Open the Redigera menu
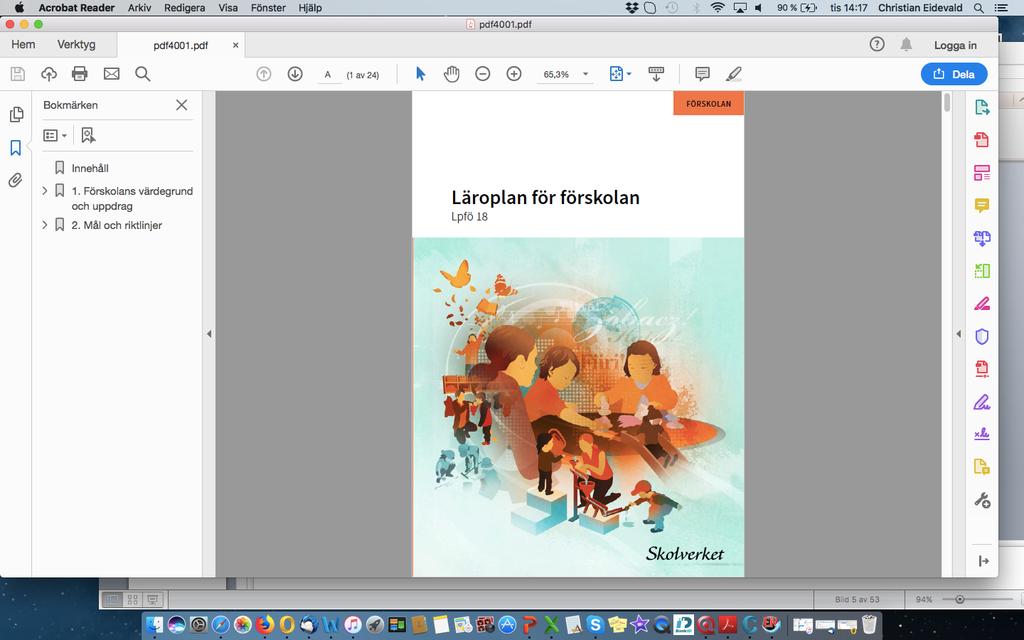Viewport: 1024px width, 640px height. pos(185,8)
